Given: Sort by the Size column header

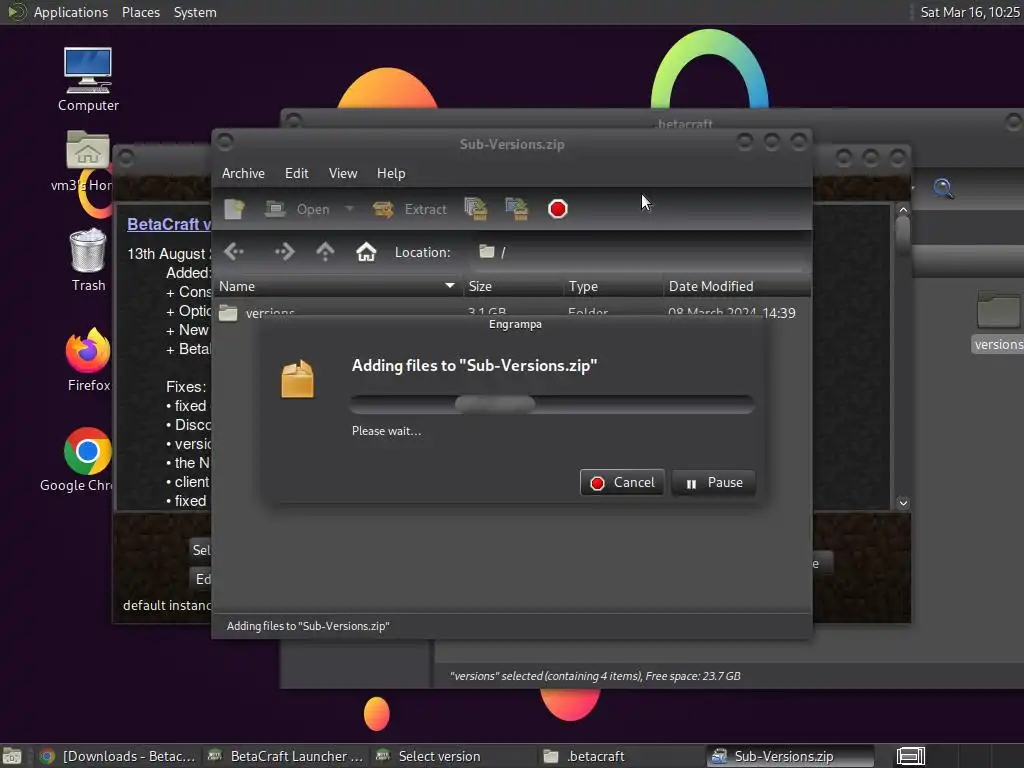Looking at the screenshot, I should [512, 286].
